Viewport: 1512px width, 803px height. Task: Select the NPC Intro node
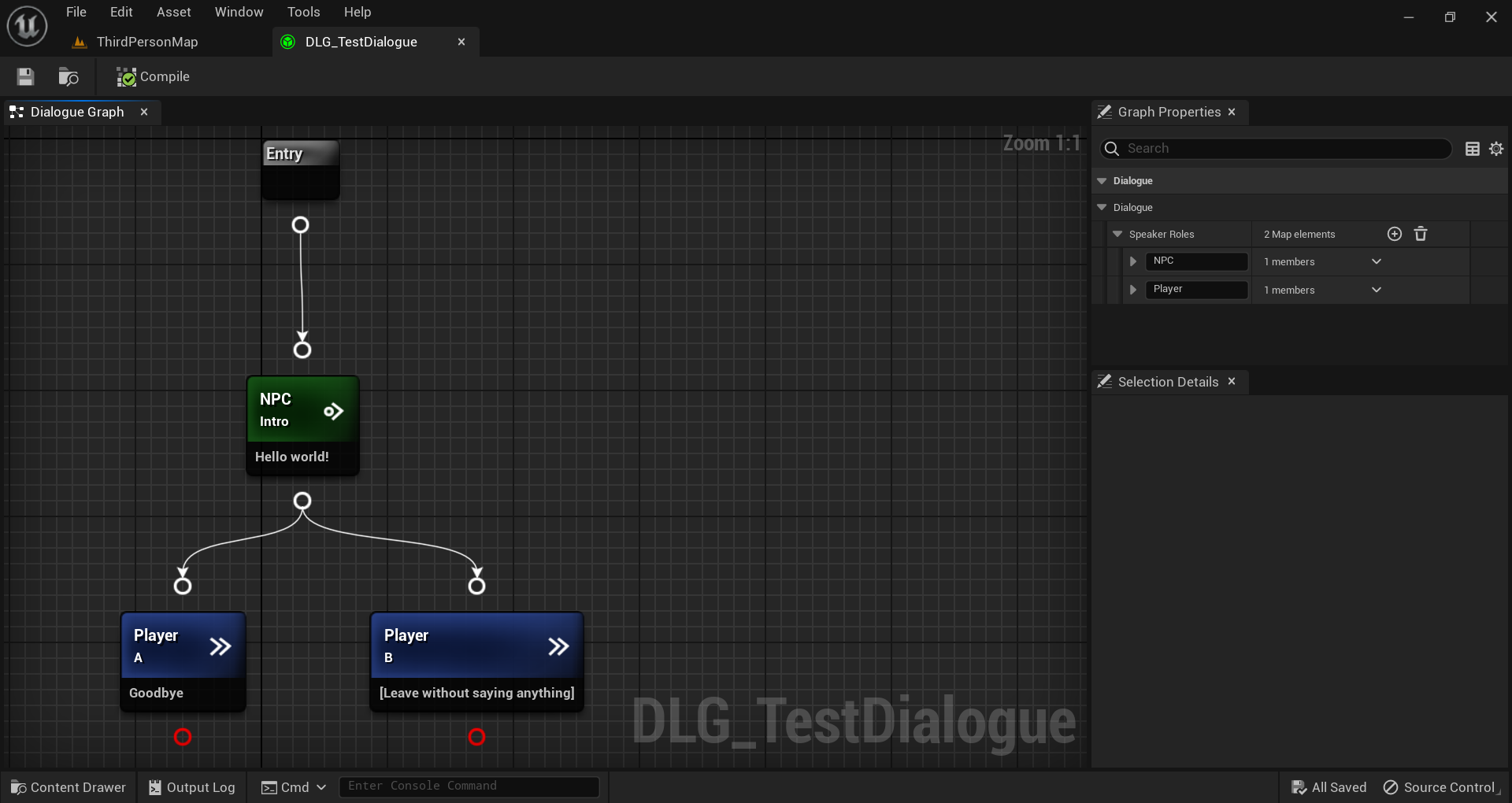(302, 425)
